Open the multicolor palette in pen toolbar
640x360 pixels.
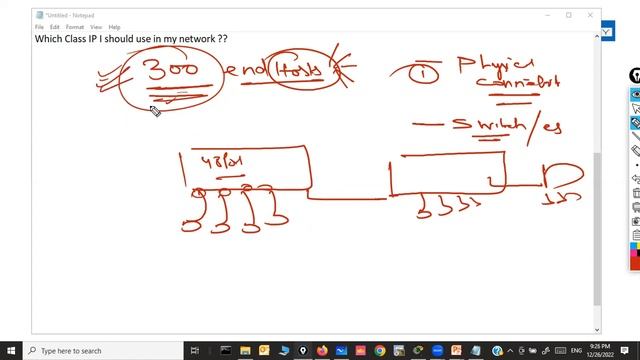(x=635, y=249)
